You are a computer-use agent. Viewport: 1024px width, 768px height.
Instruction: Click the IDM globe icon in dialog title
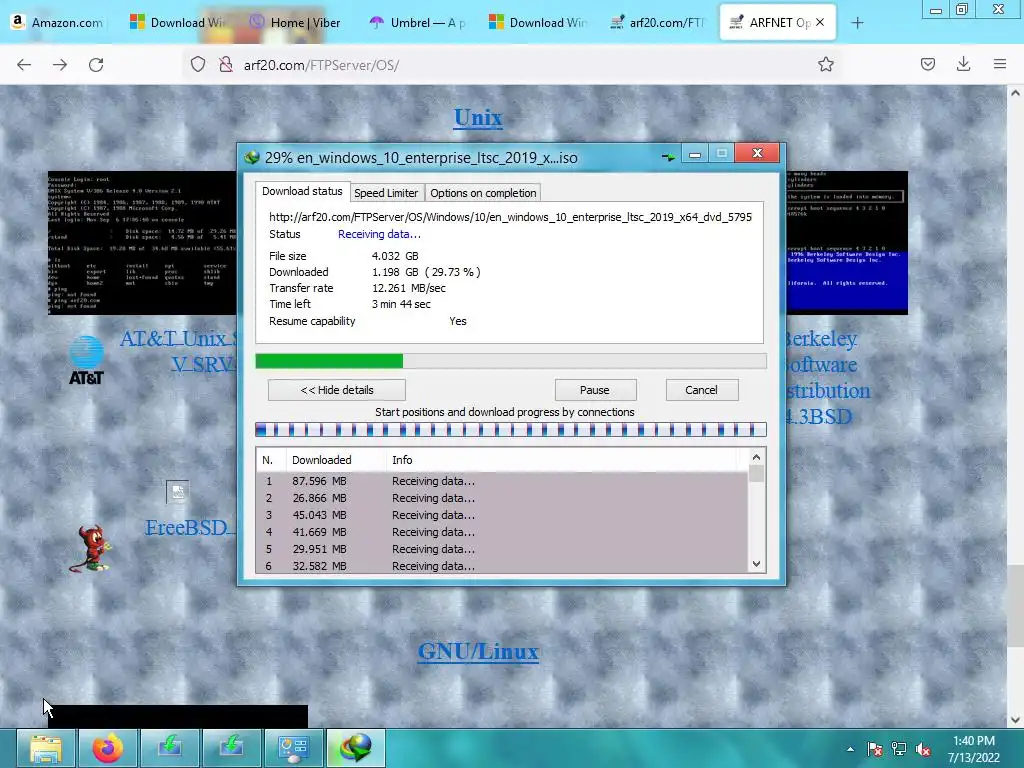(251, 157)
